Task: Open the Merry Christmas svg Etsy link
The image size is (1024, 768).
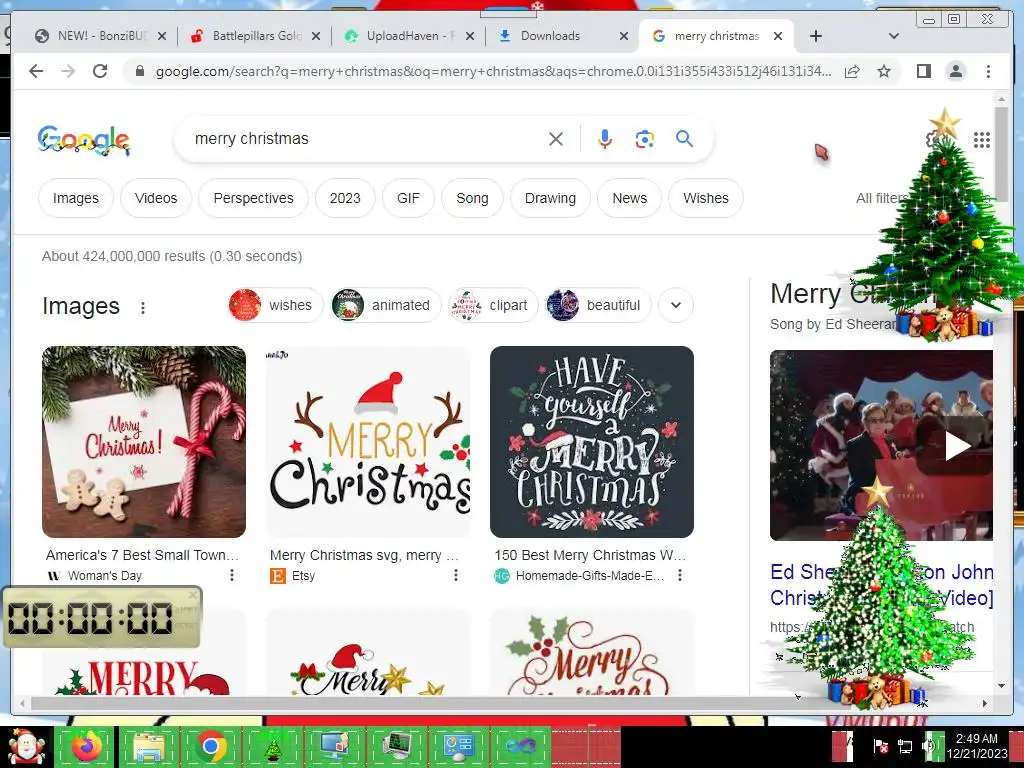Action: pyautogui.click(x=364, y=555)
